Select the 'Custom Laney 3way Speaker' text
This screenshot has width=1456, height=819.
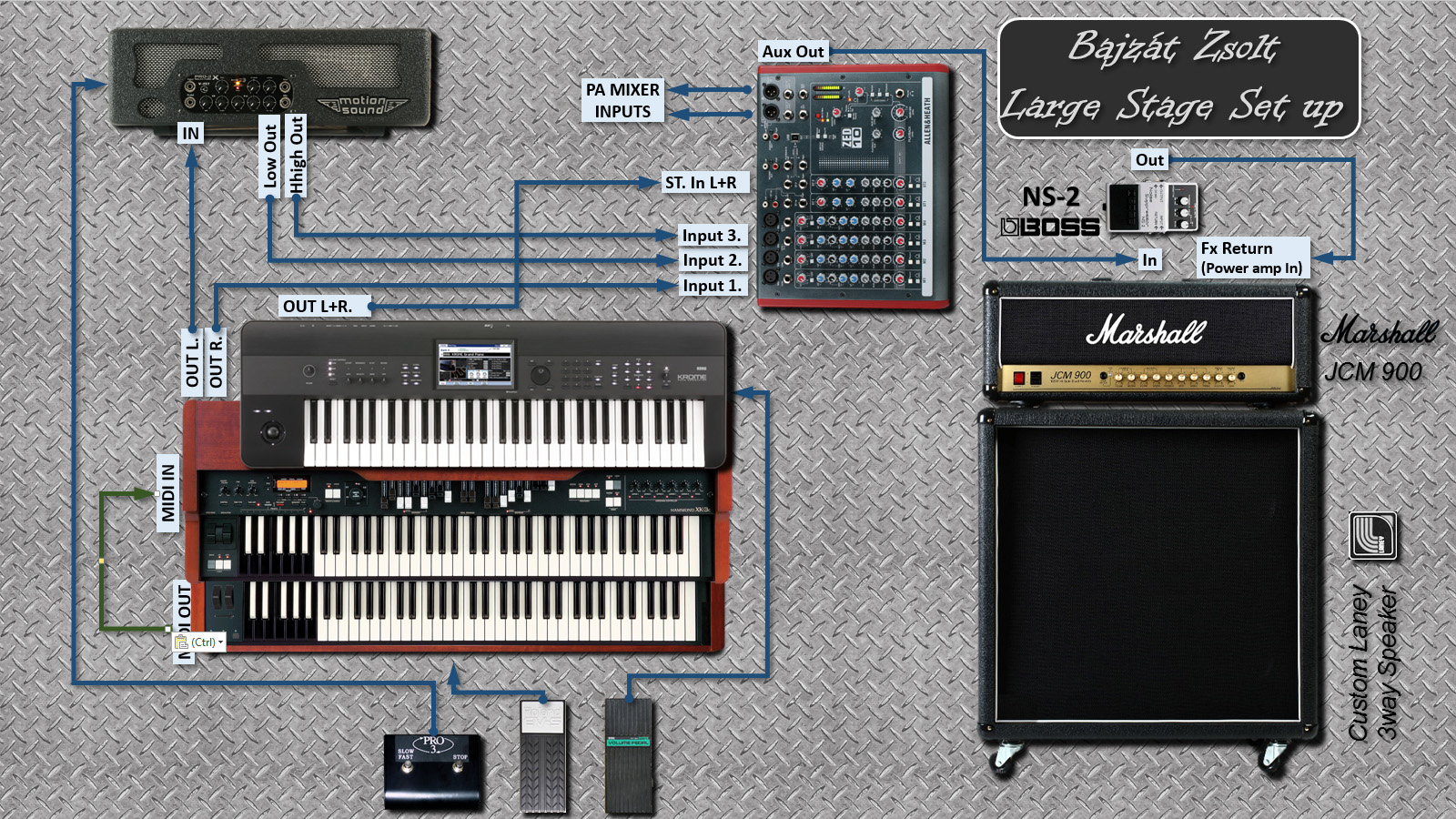pyautogui.click(x=1372, y=663)
